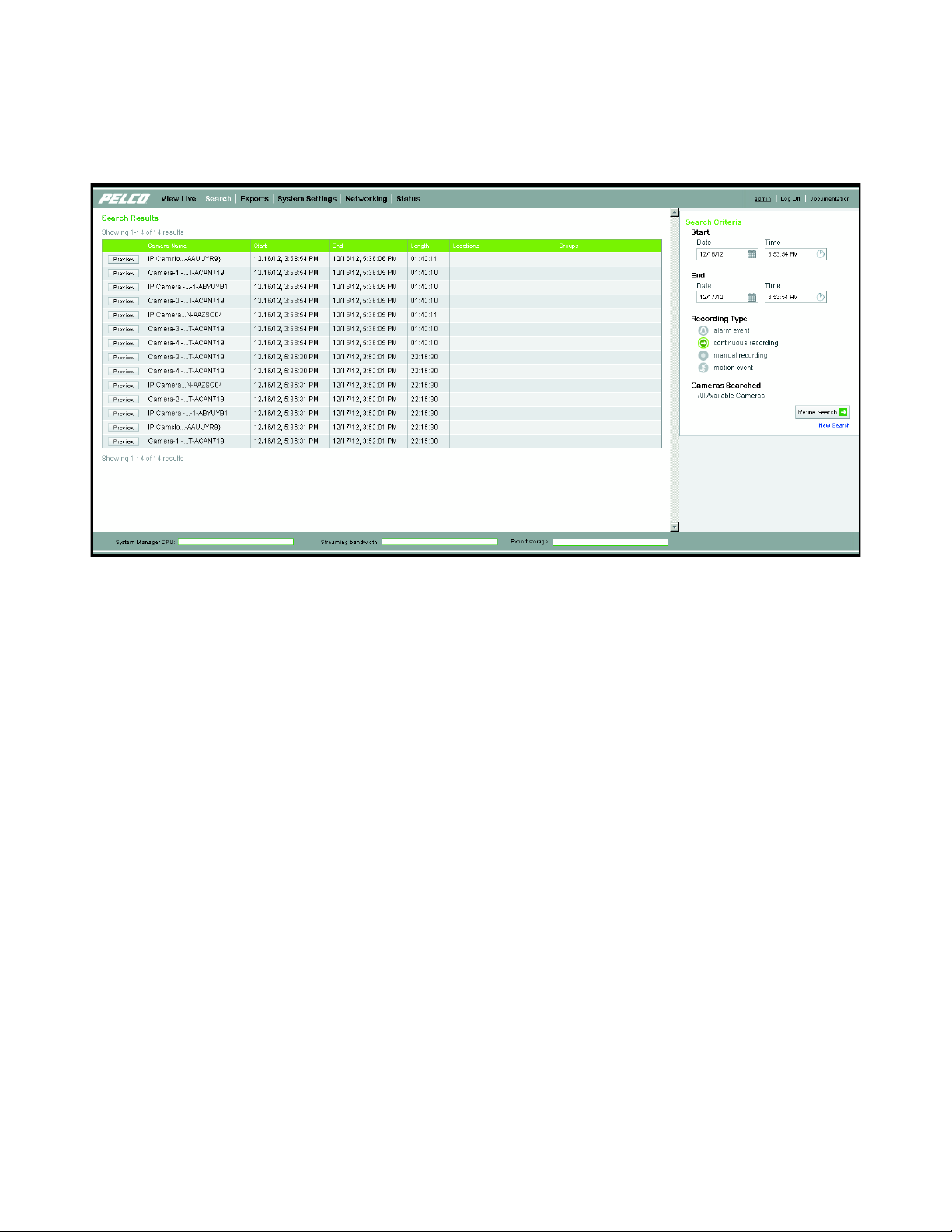This screenshot has width=952, height=1232.
Task: Sort by the Start column header
Action: (290, 246)
